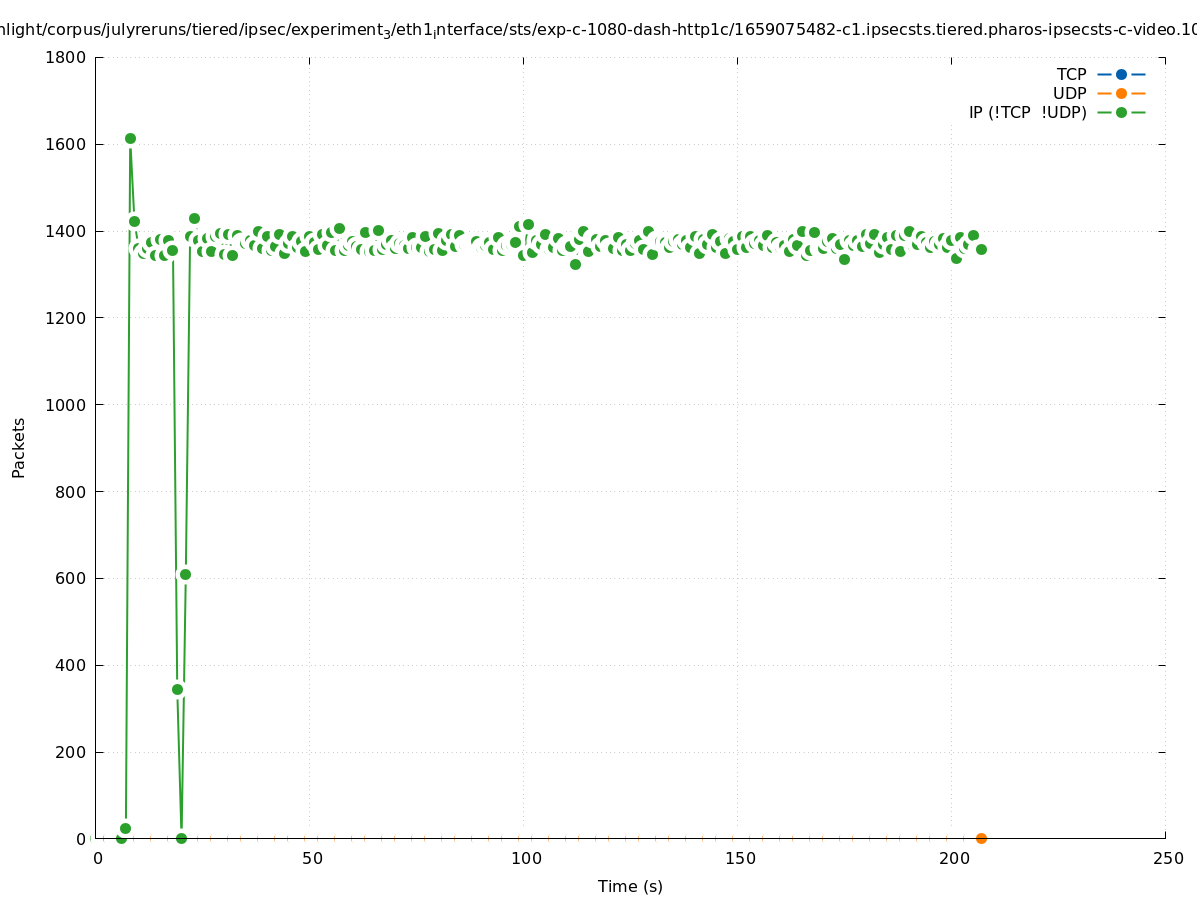The width and height of the screenshot is (1197, 900).
Task: Click the 100 x-axis tick label
Action: [x=526, y=858]
